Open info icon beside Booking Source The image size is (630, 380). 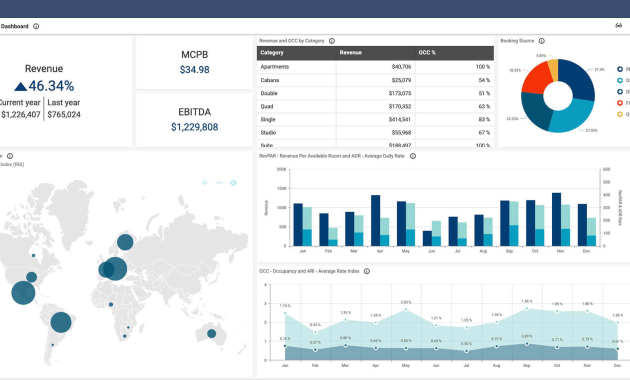(x=542, y=41)
